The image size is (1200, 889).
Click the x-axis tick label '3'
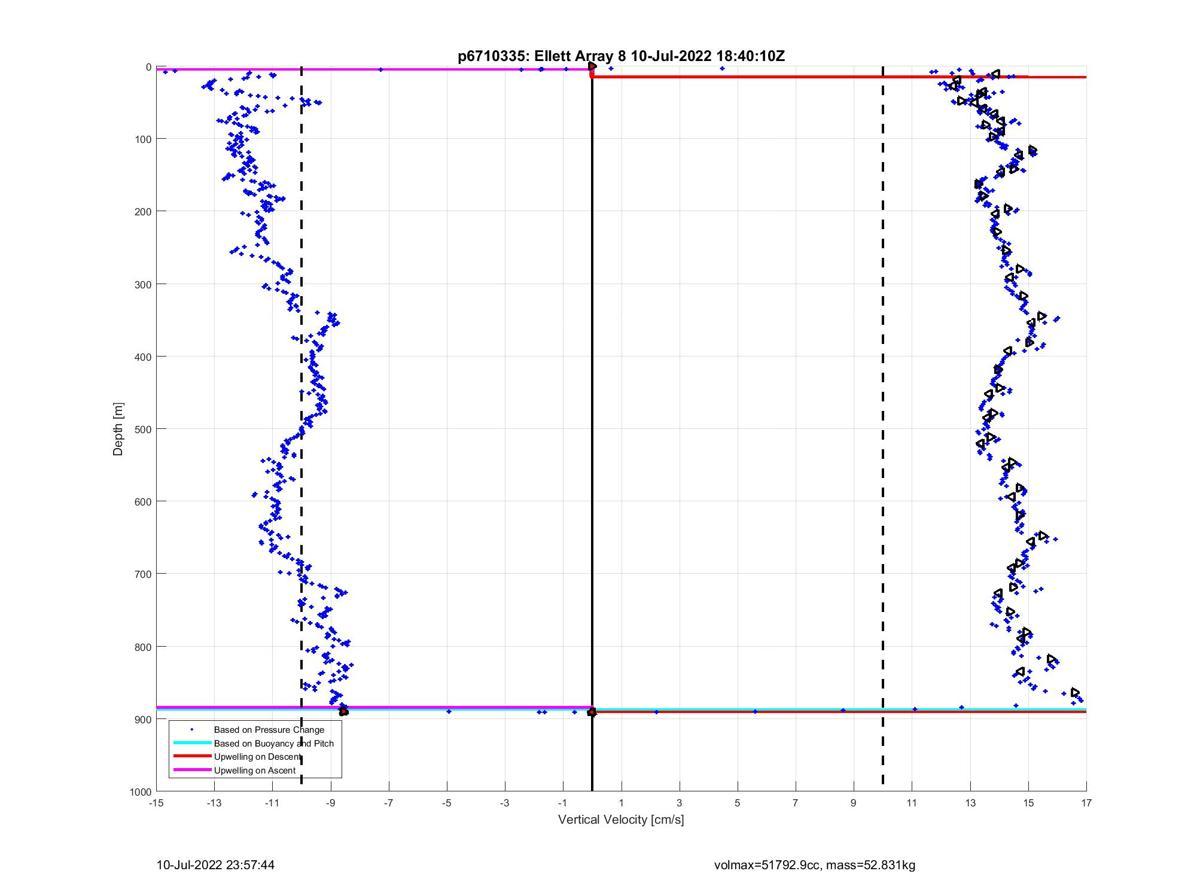pos(679,802)
